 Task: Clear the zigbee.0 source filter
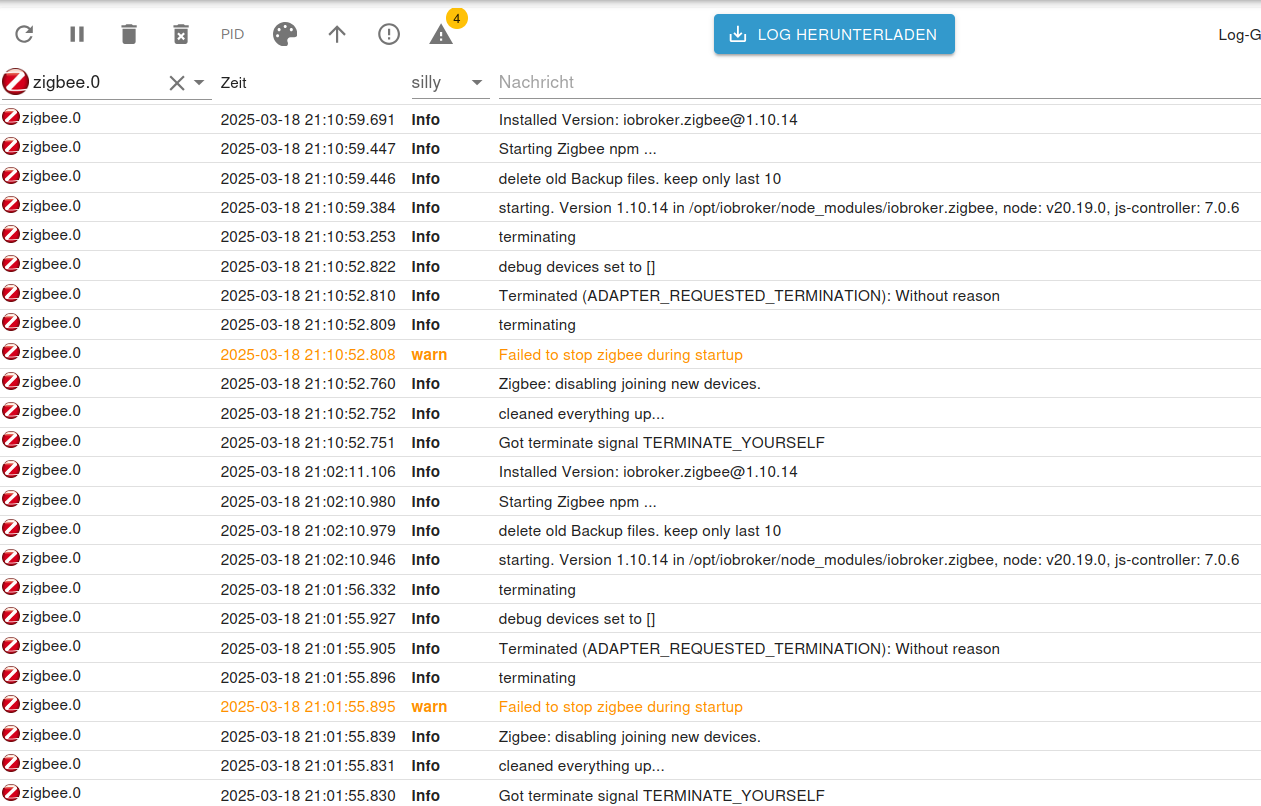177,83
